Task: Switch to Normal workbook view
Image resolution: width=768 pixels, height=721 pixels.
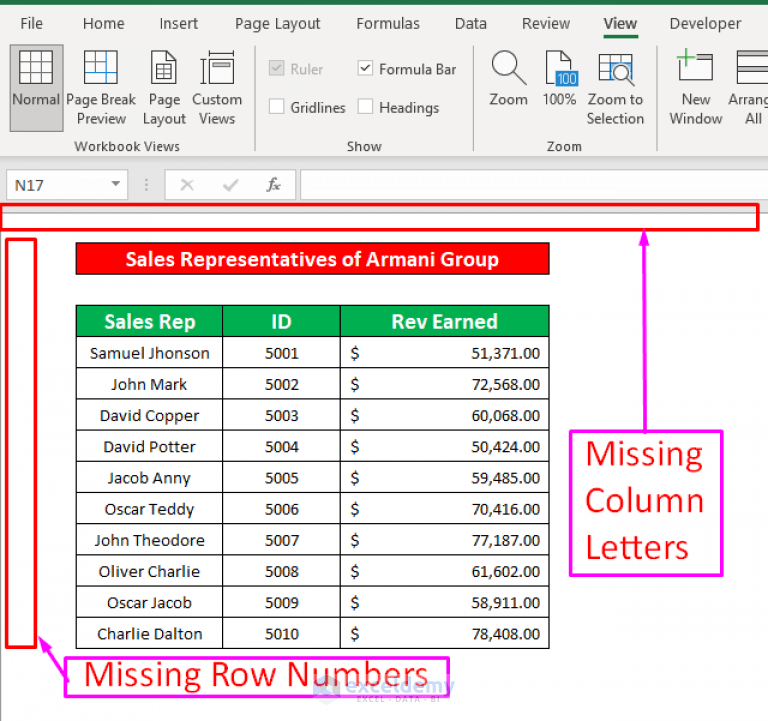Action: (x=36, y=88)
